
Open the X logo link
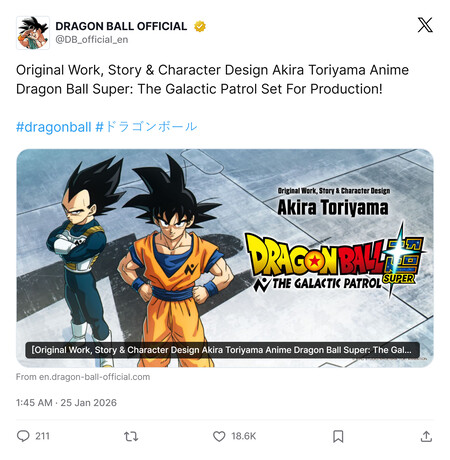click(x=425, y=25)
